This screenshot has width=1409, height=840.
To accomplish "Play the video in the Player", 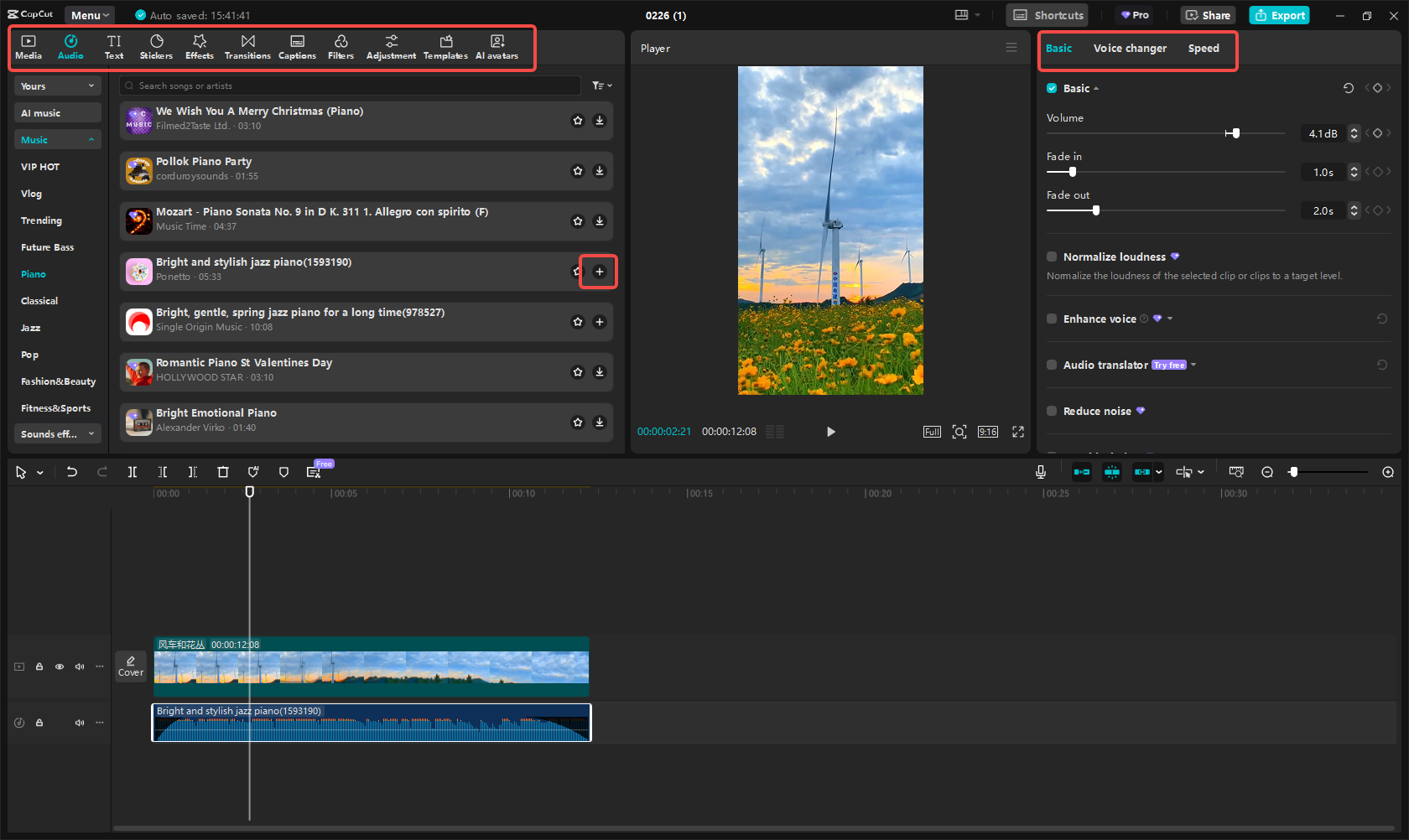I will pos(830,431).
